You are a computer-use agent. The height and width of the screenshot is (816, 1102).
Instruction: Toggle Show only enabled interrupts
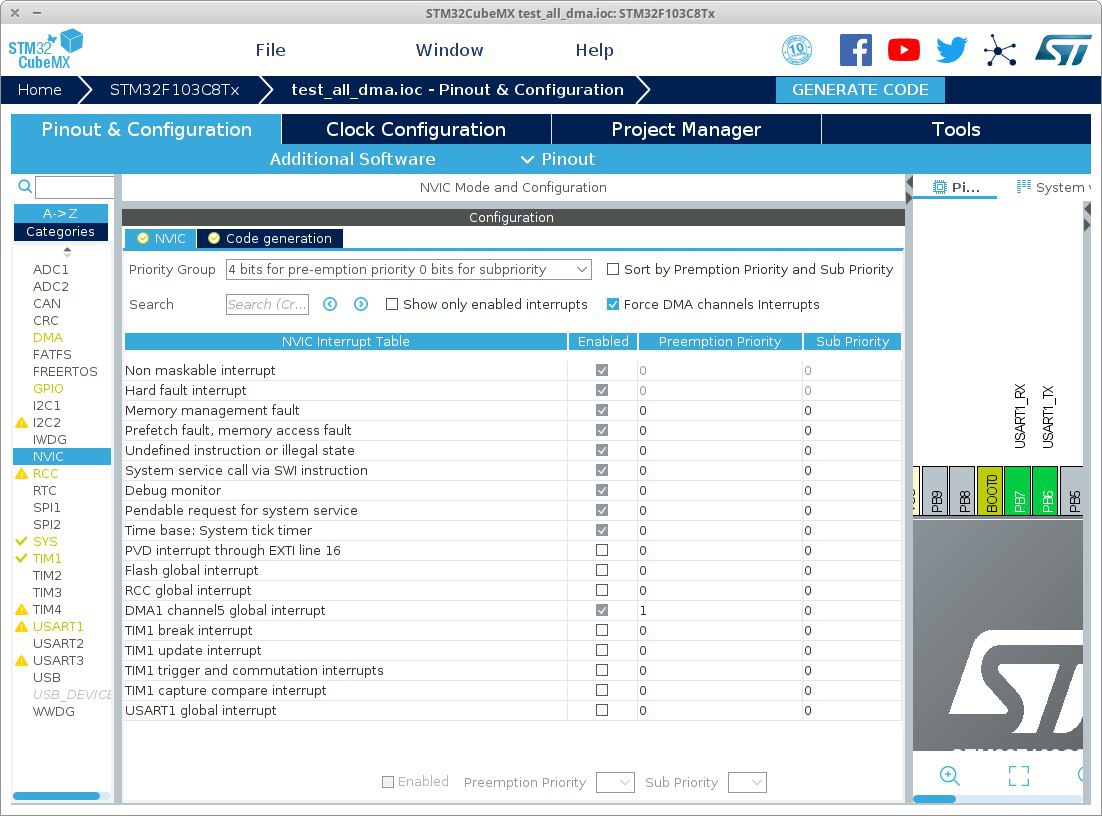(x=392, y=304)
